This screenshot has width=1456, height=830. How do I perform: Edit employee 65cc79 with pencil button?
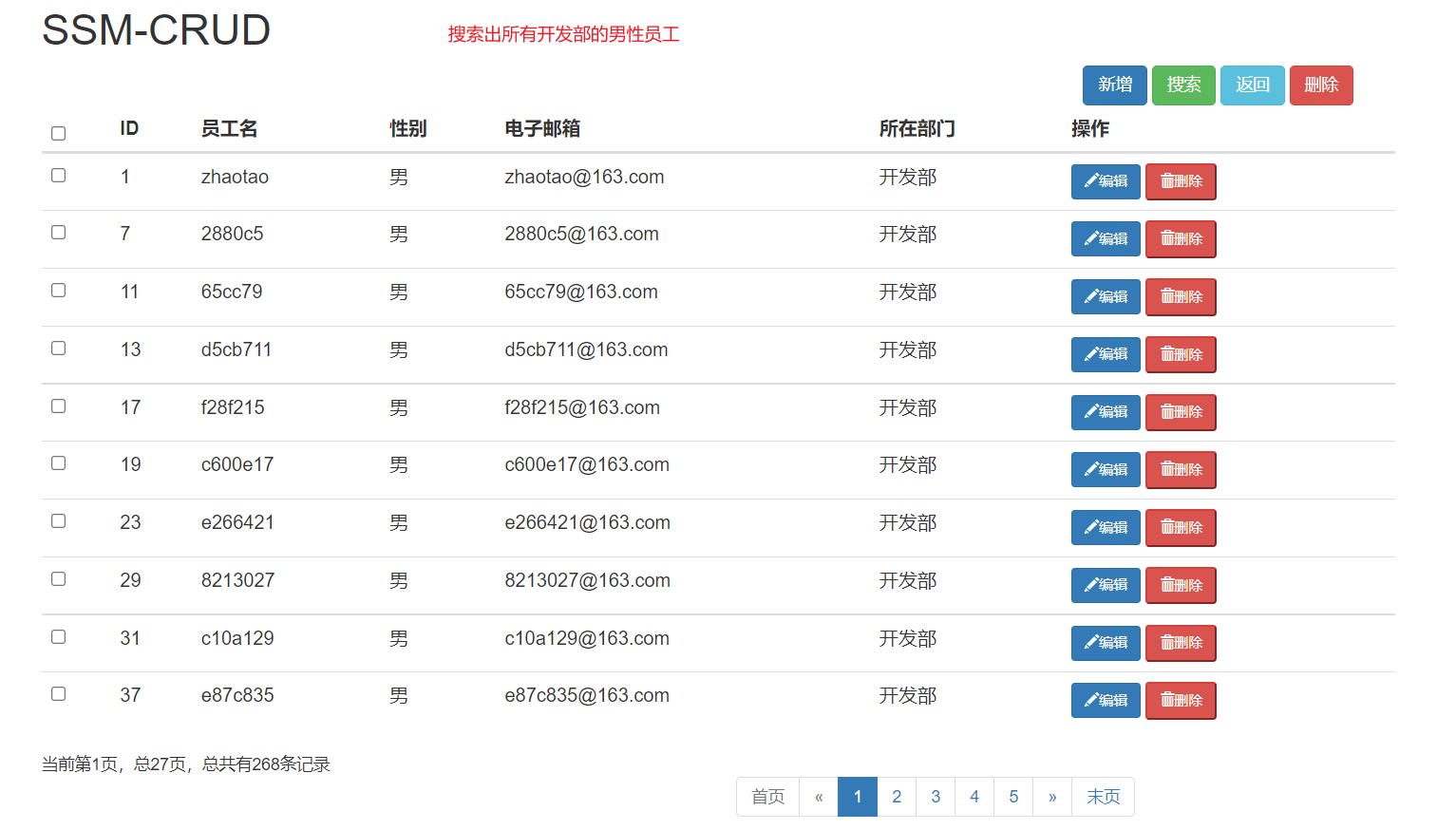[x=1106, y=297]
